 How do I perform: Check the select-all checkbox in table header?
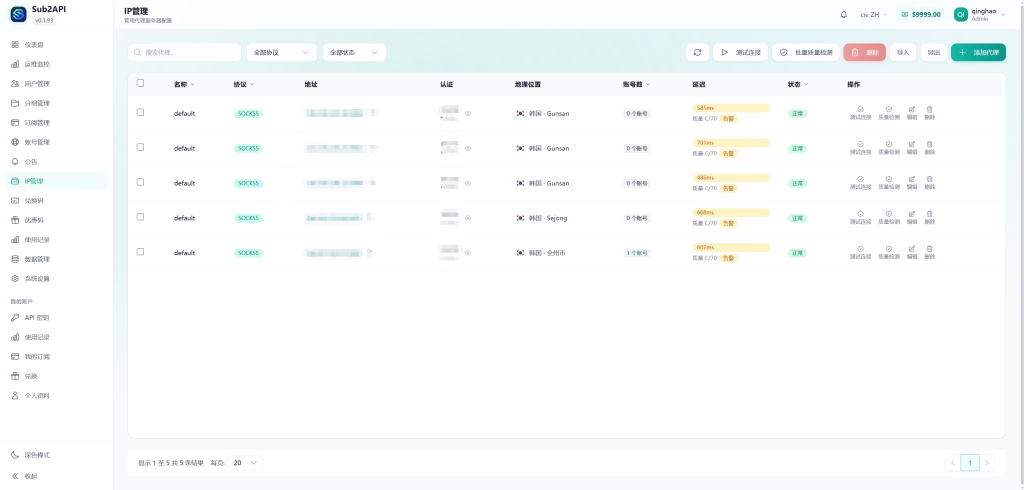[x=140, y=83]
